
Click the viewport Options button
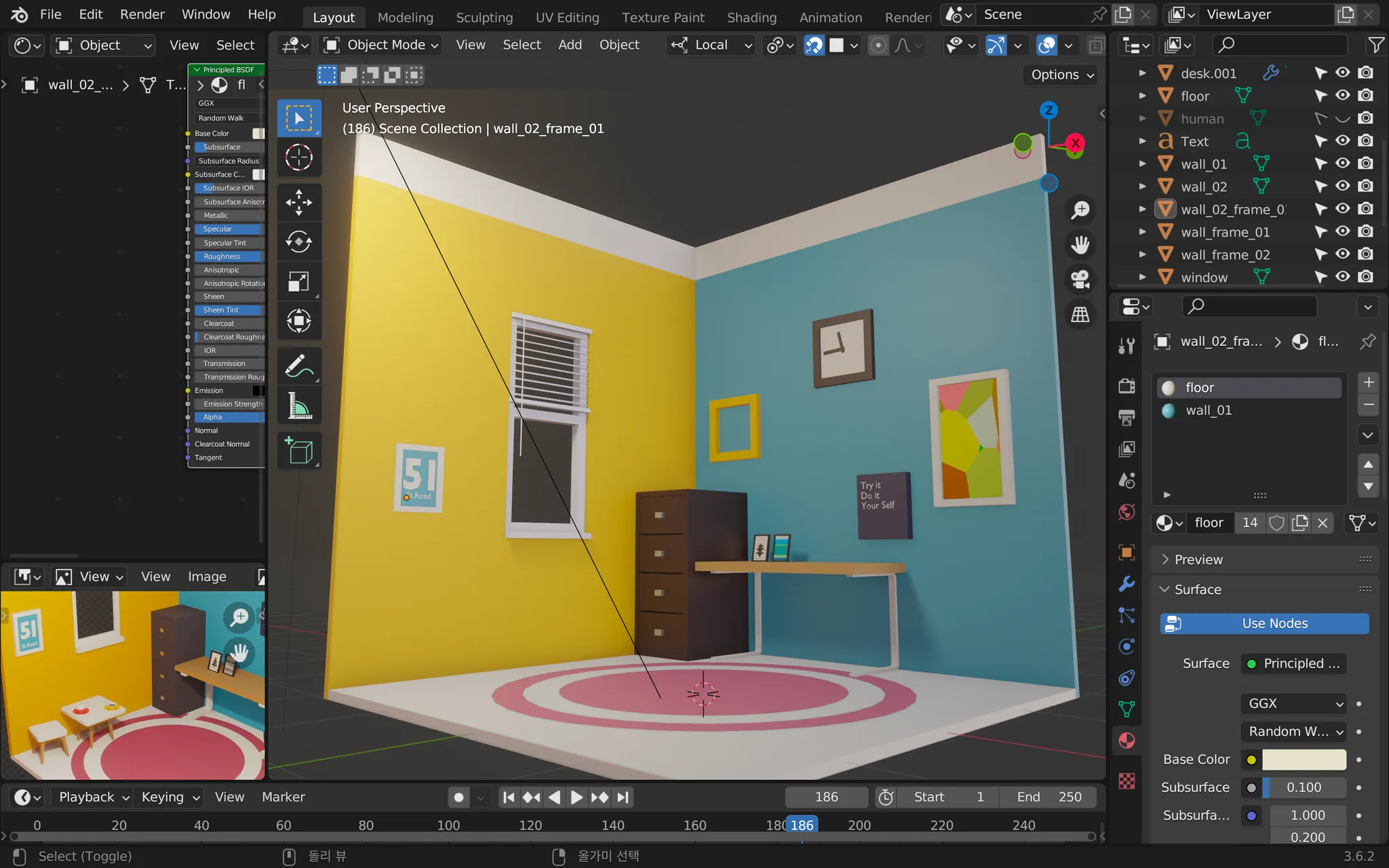1061,75
